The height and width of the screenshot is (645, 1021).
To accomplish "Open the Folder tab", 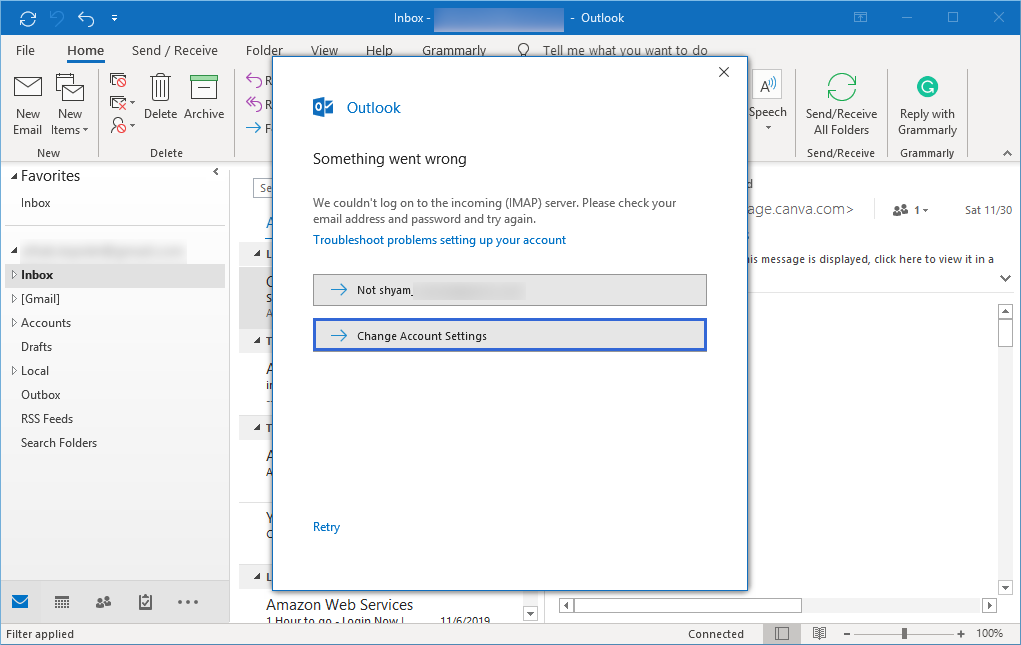I will 264,51.
